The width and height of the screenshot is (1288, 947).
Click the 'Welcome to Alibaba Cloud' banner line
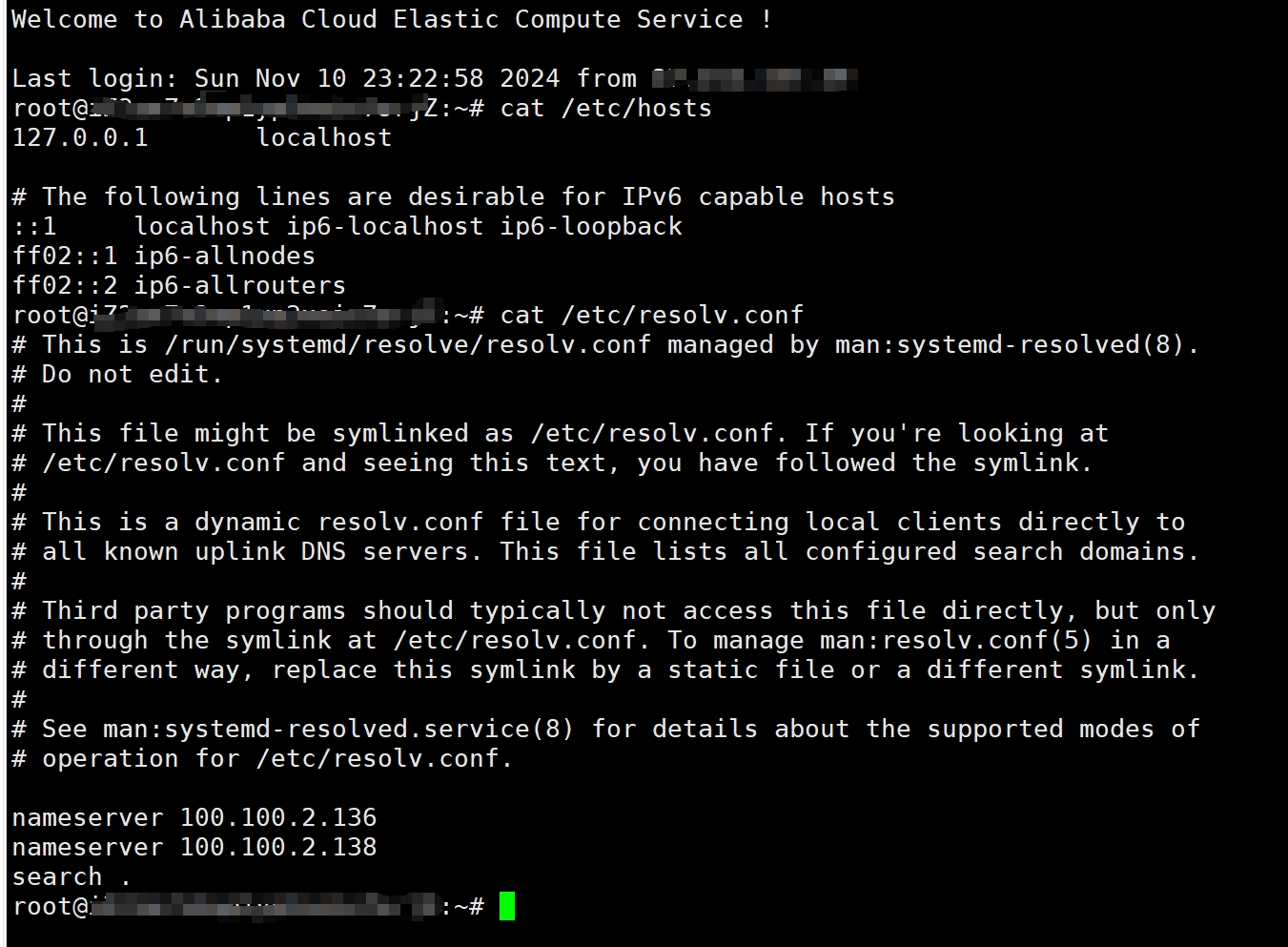[392, 19]
